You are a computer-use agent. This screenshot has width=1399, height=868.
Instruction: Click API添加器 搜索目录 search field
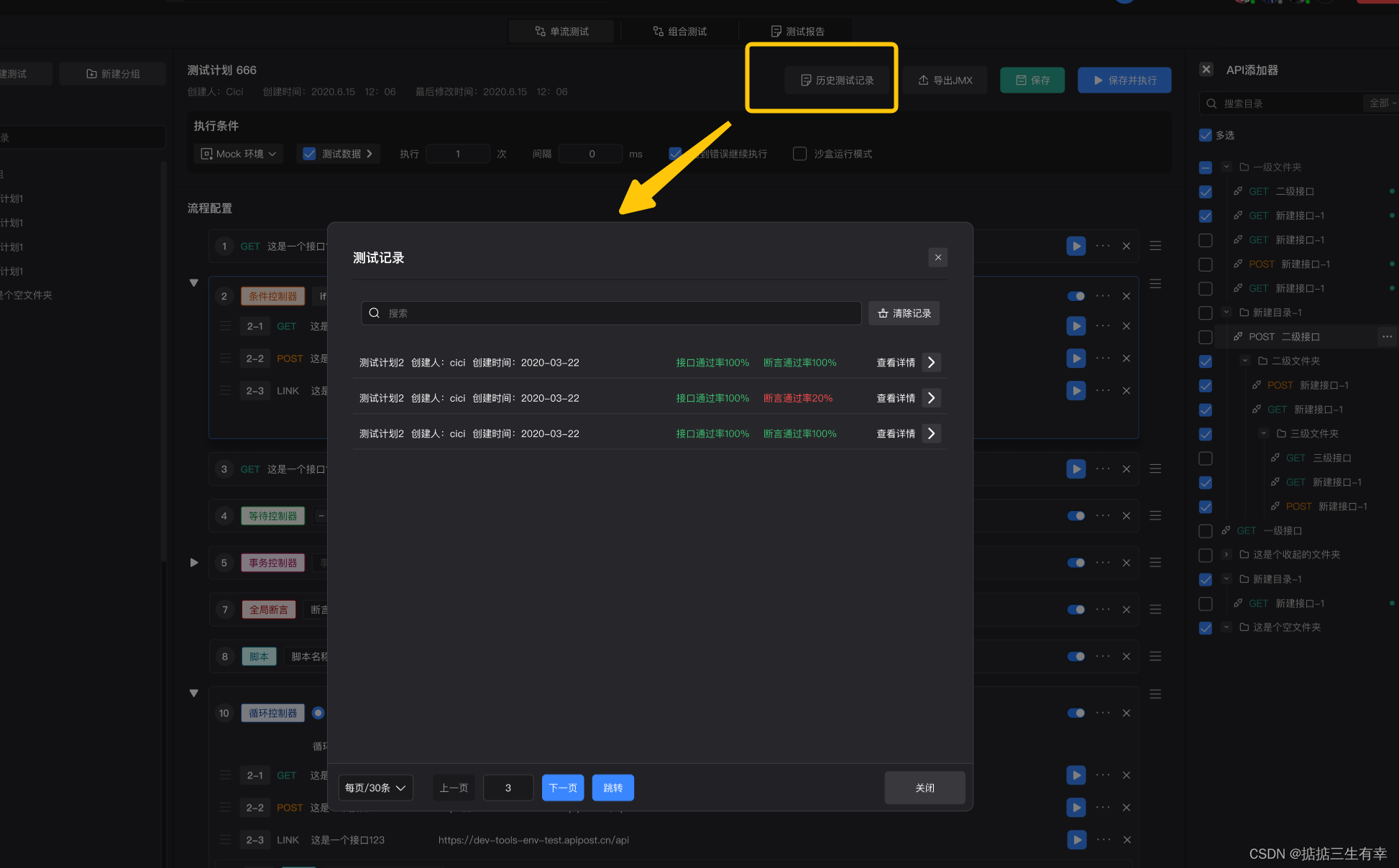(1281, 103)
